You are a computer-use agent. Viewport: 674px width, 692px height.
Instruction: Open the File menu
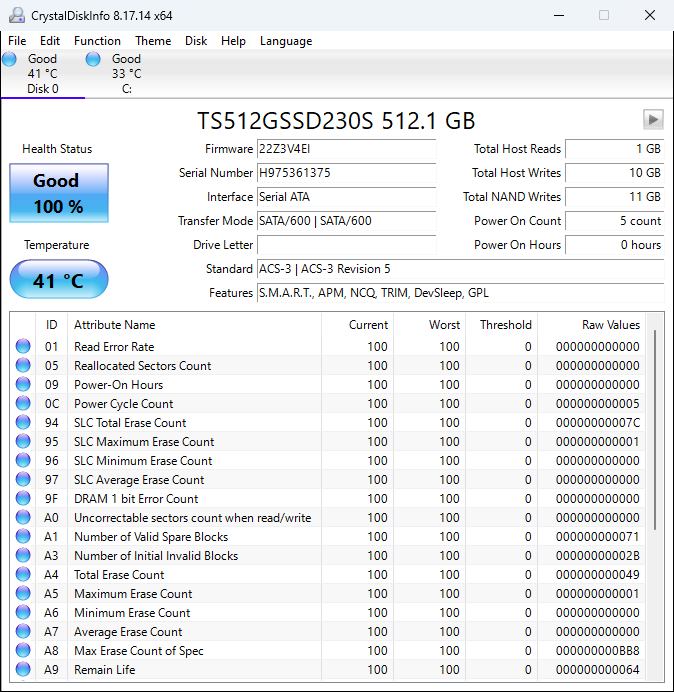click(17, 41)
